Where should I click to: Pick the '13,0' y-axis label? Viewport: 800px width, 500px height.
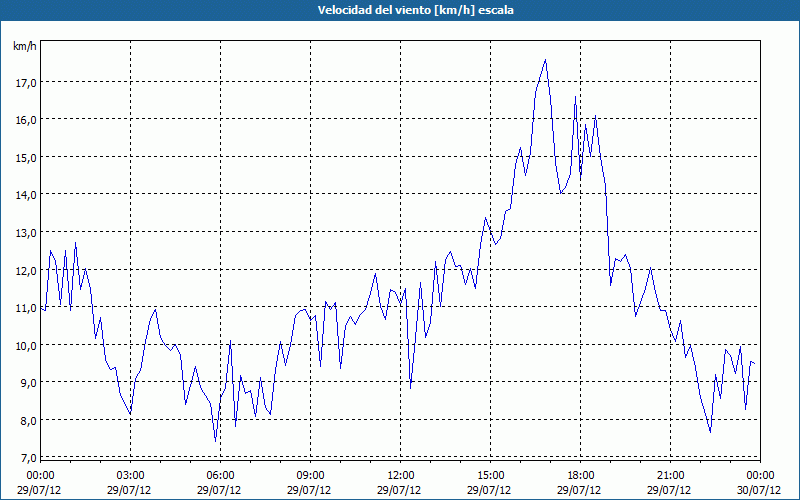coord(26,233)
